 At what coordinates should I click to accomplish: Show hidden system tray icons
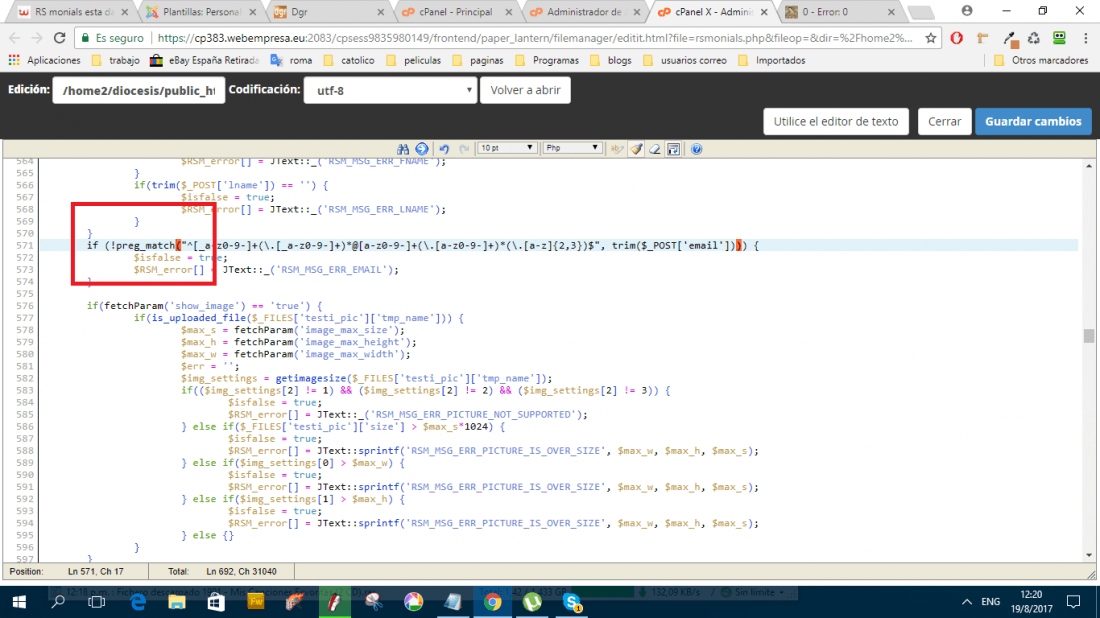point(967,602)
